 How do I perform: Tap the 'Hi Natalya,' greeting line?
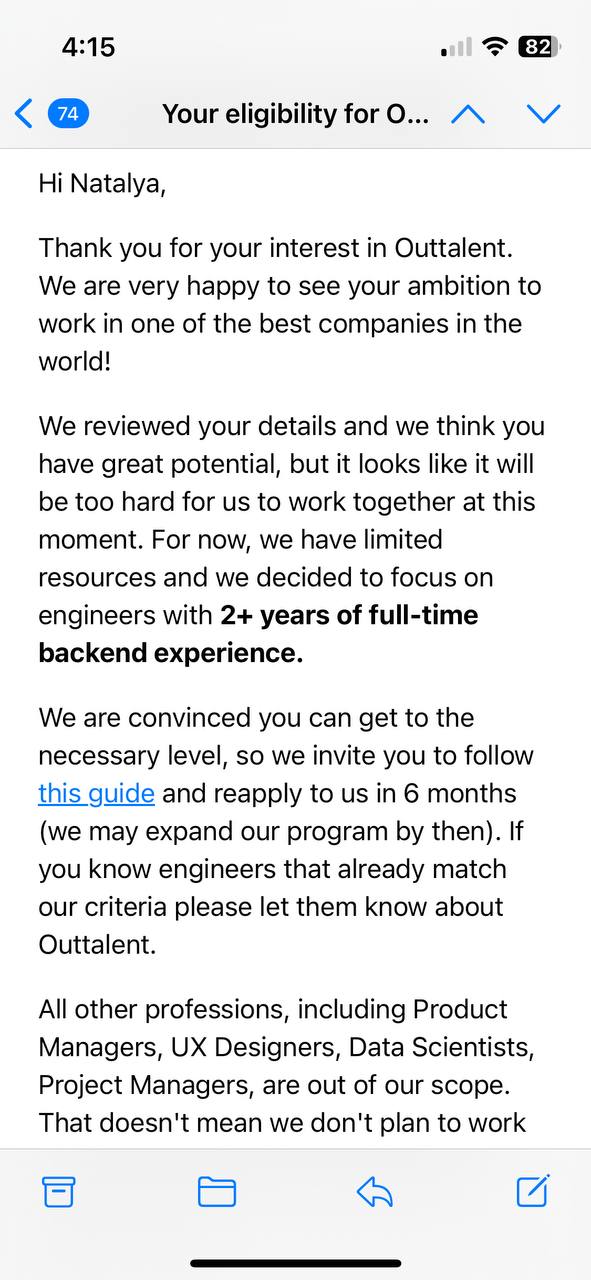[102, 183]
